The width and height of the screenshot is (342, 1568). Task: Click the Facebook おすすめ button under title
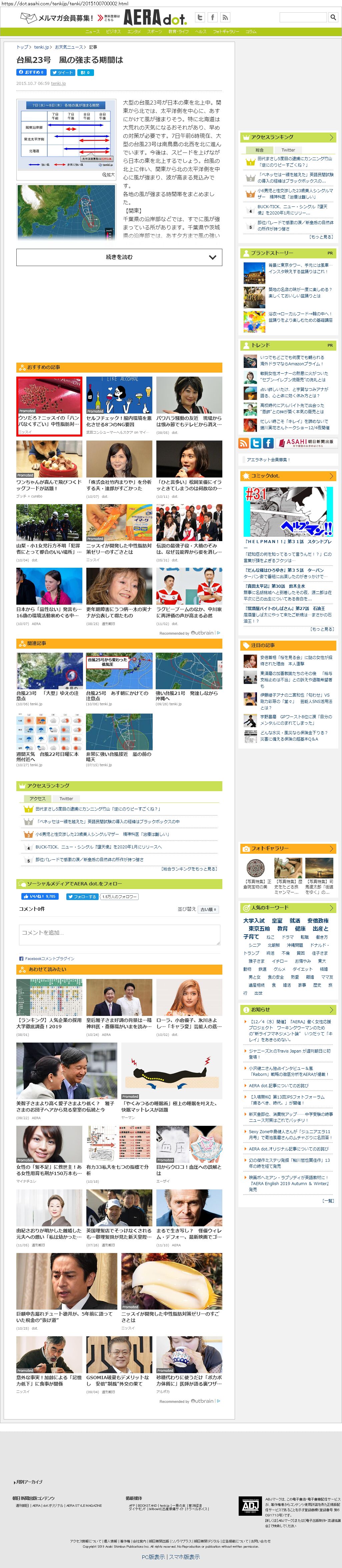(x=31, y=73)
